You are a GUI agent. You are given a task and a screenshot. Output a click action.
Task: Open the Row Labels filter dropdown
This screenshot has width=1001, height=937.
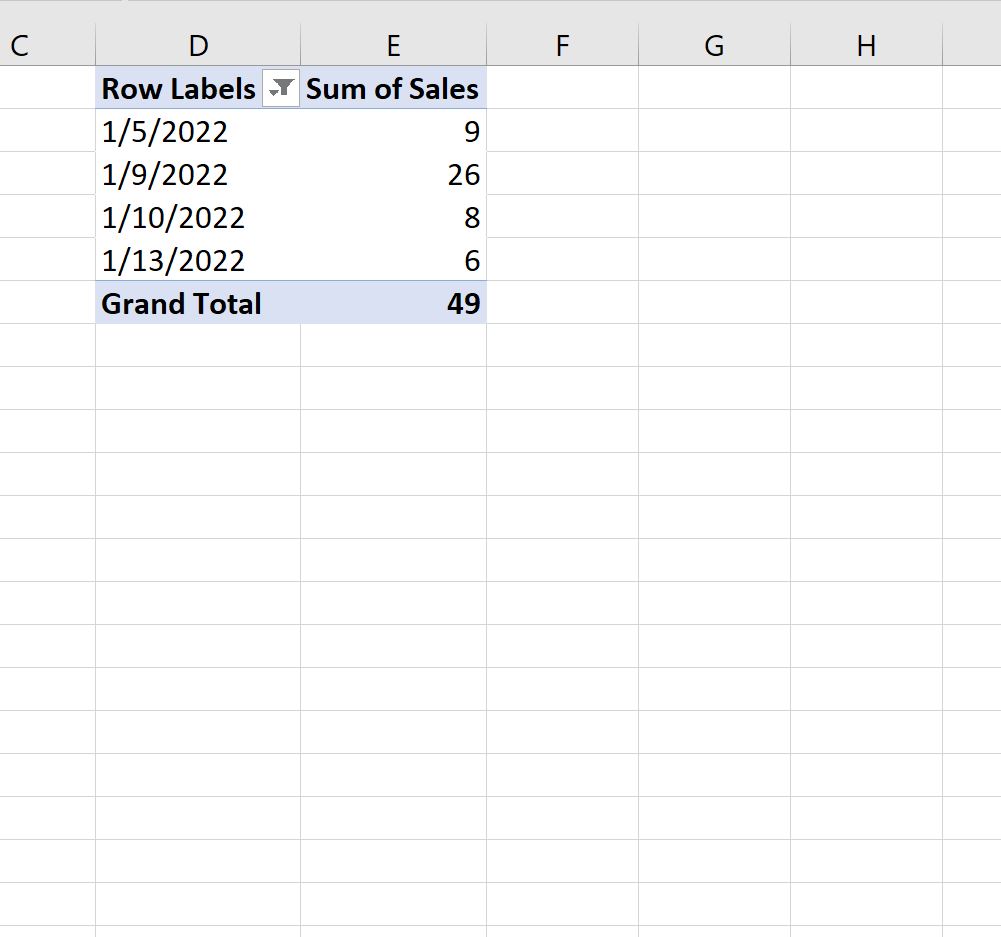coord(281,88)
